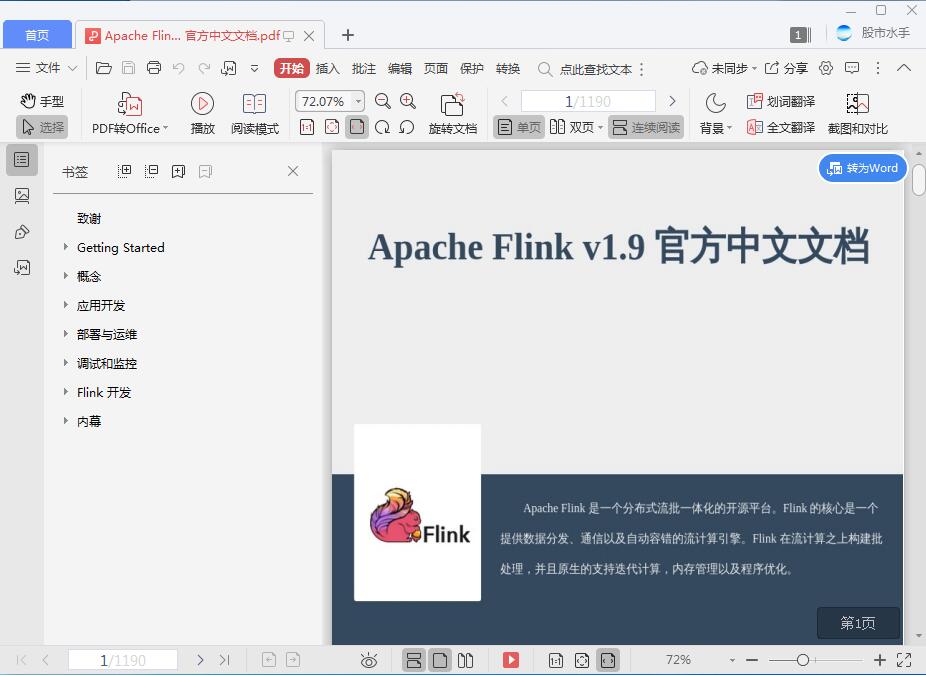Open Reading mode (阅读模式)

click(255, 114)
